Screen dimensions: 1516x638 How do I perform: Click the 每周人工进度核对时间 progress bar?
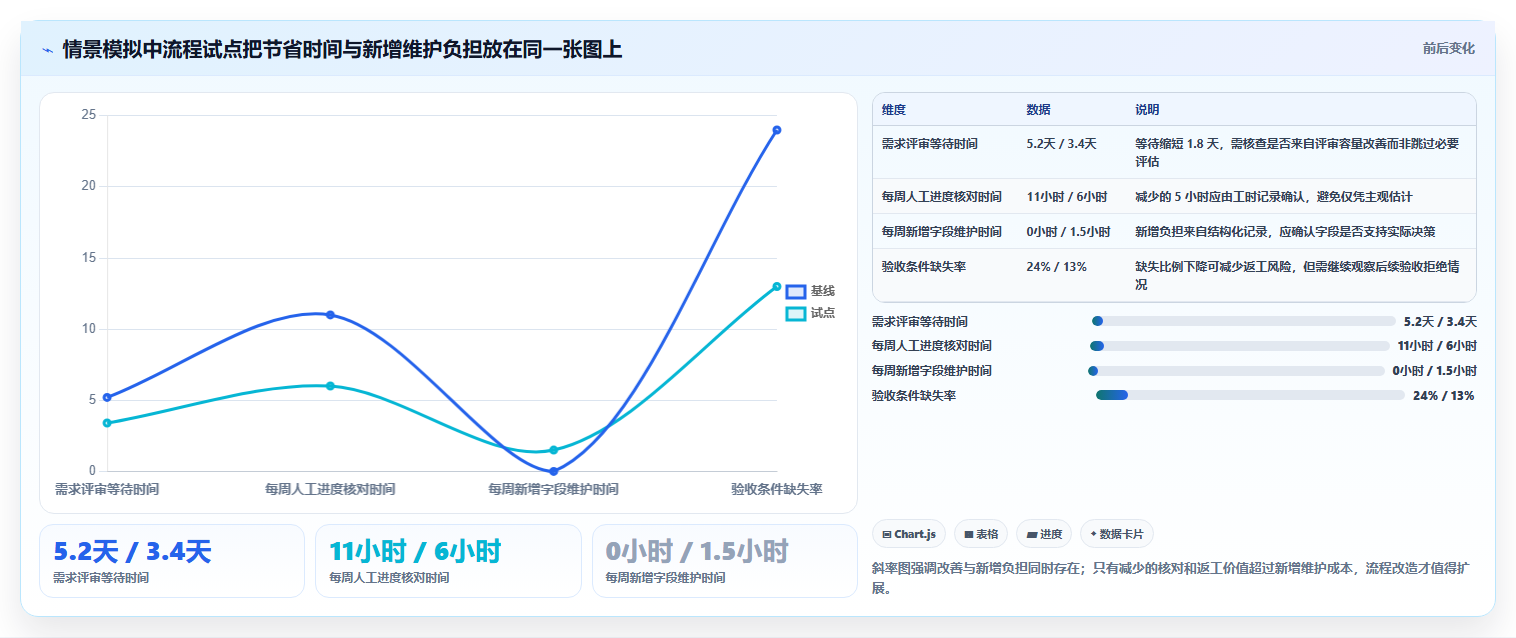(1239, 346)
